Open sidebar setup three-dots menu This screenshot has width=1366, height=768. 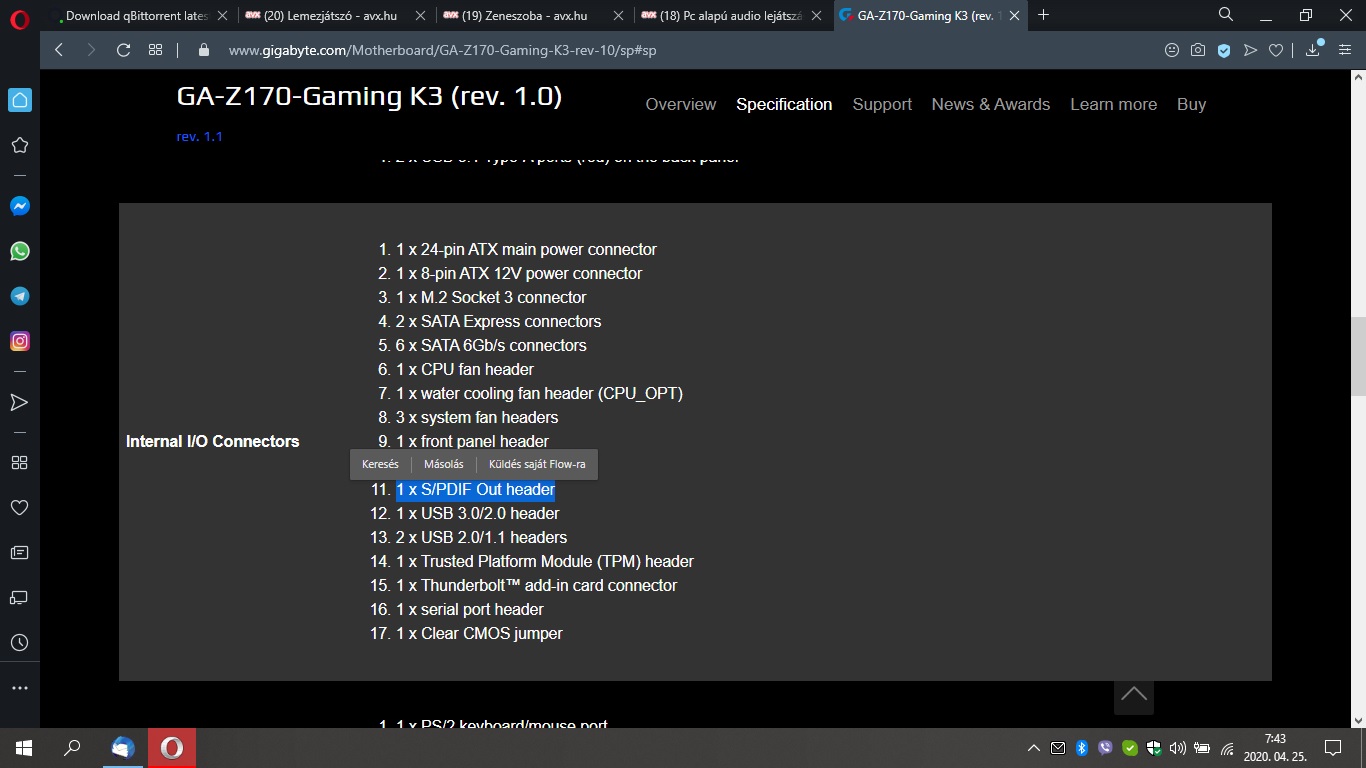coord(19,688)
